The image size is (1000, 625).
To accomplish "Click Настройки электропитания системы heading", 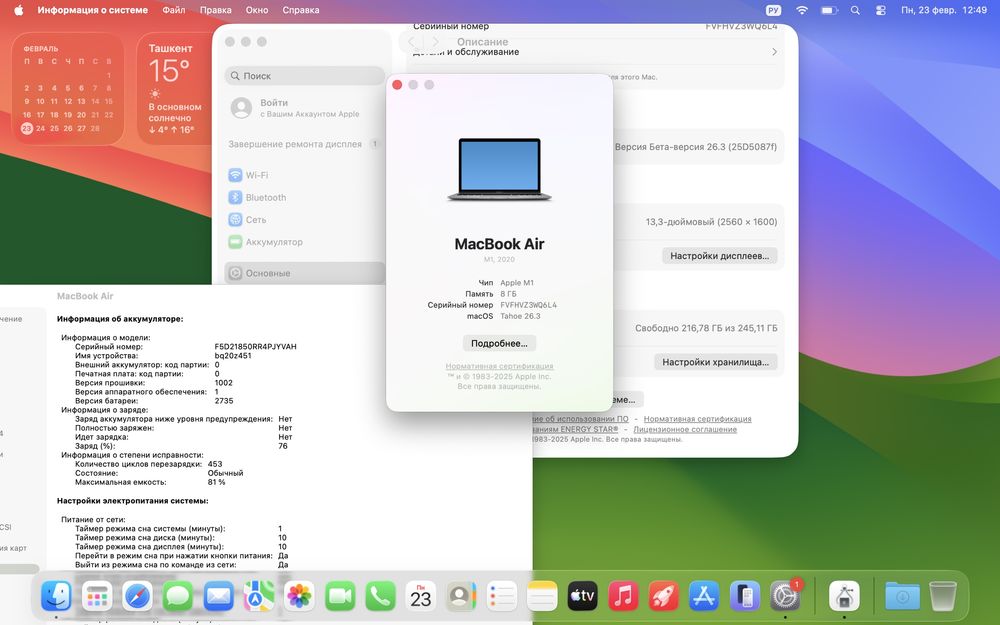I will 133,501.
